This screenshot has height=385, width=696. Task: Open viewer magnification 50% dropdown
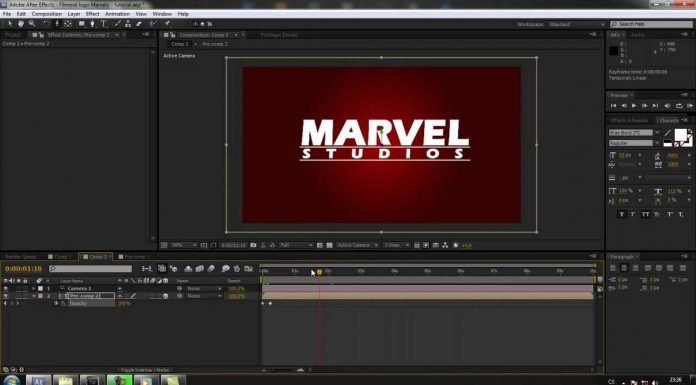[x=183, y=245]
